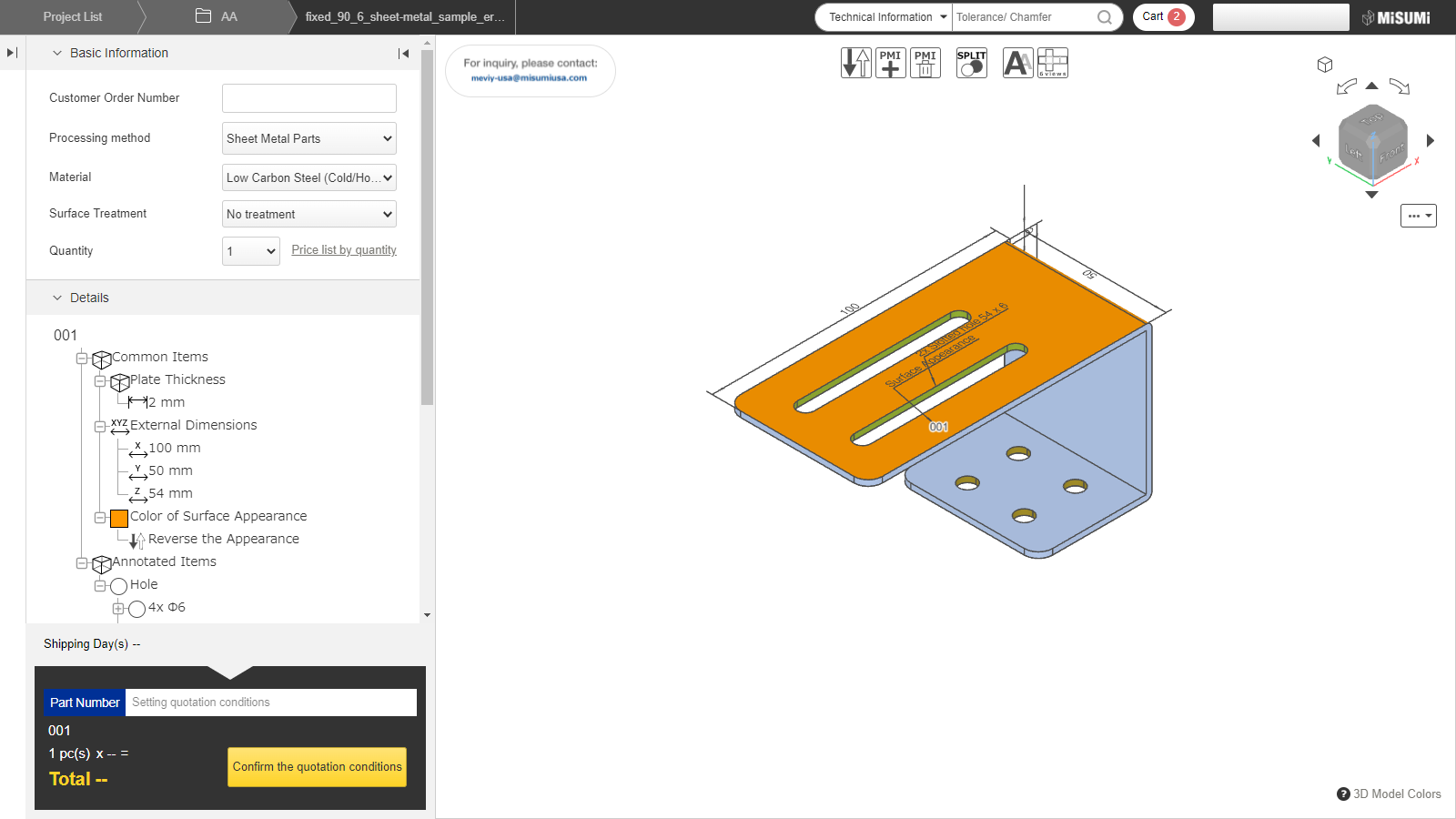
Task: Collapse the Details section
Action: [x=56, y=298]
